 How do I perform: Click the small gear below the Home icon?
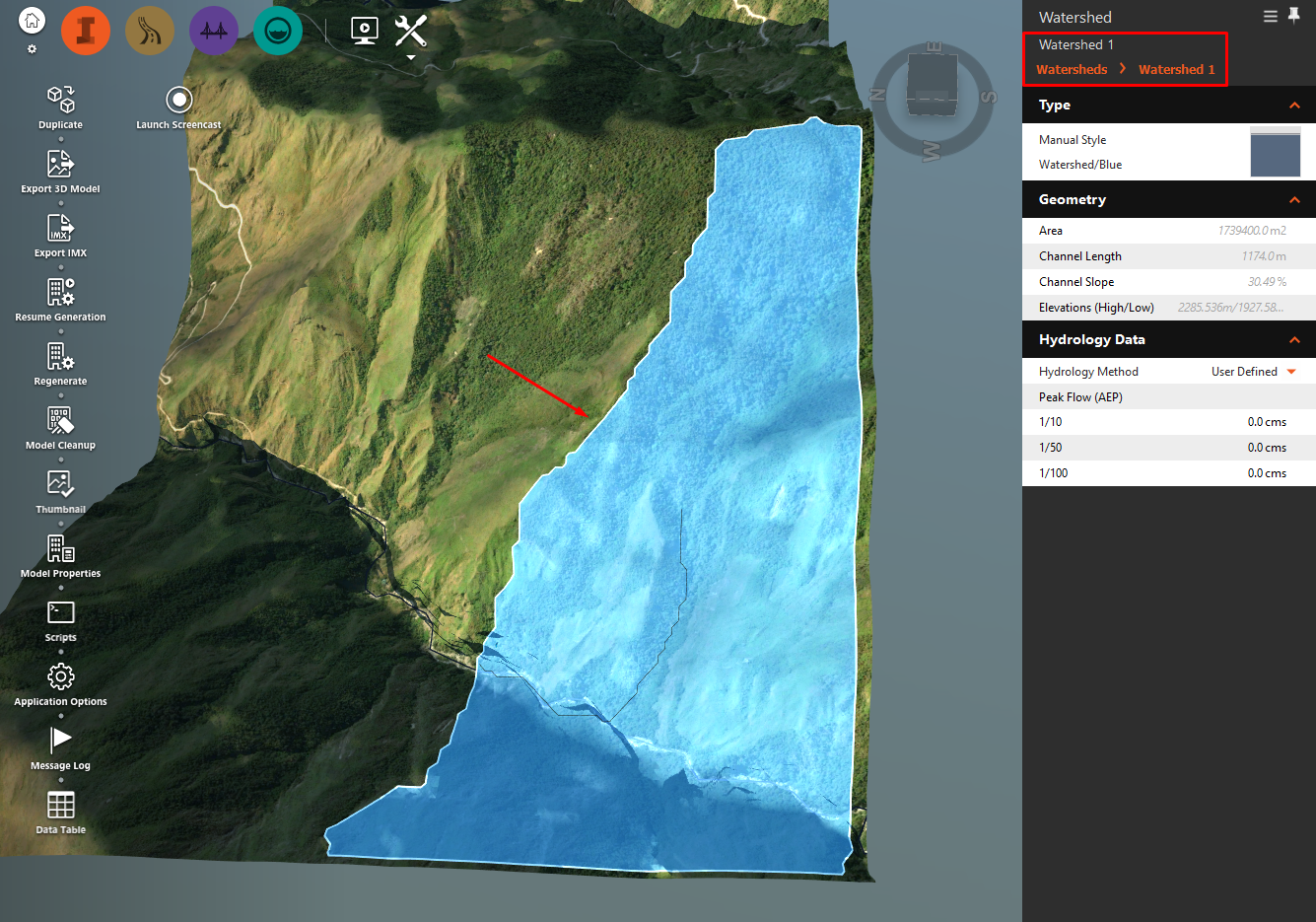click(32, 48)
